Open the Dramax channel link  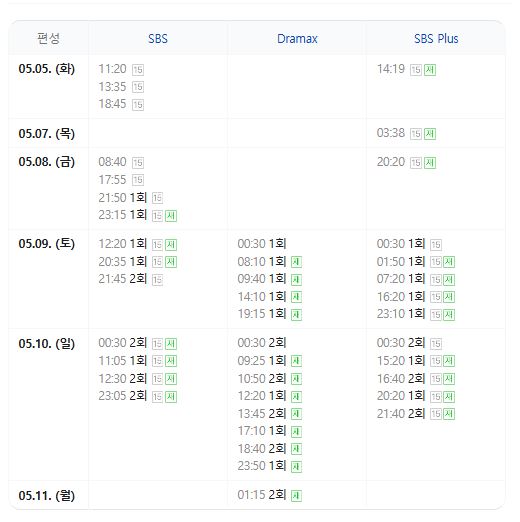click(297, 39)
